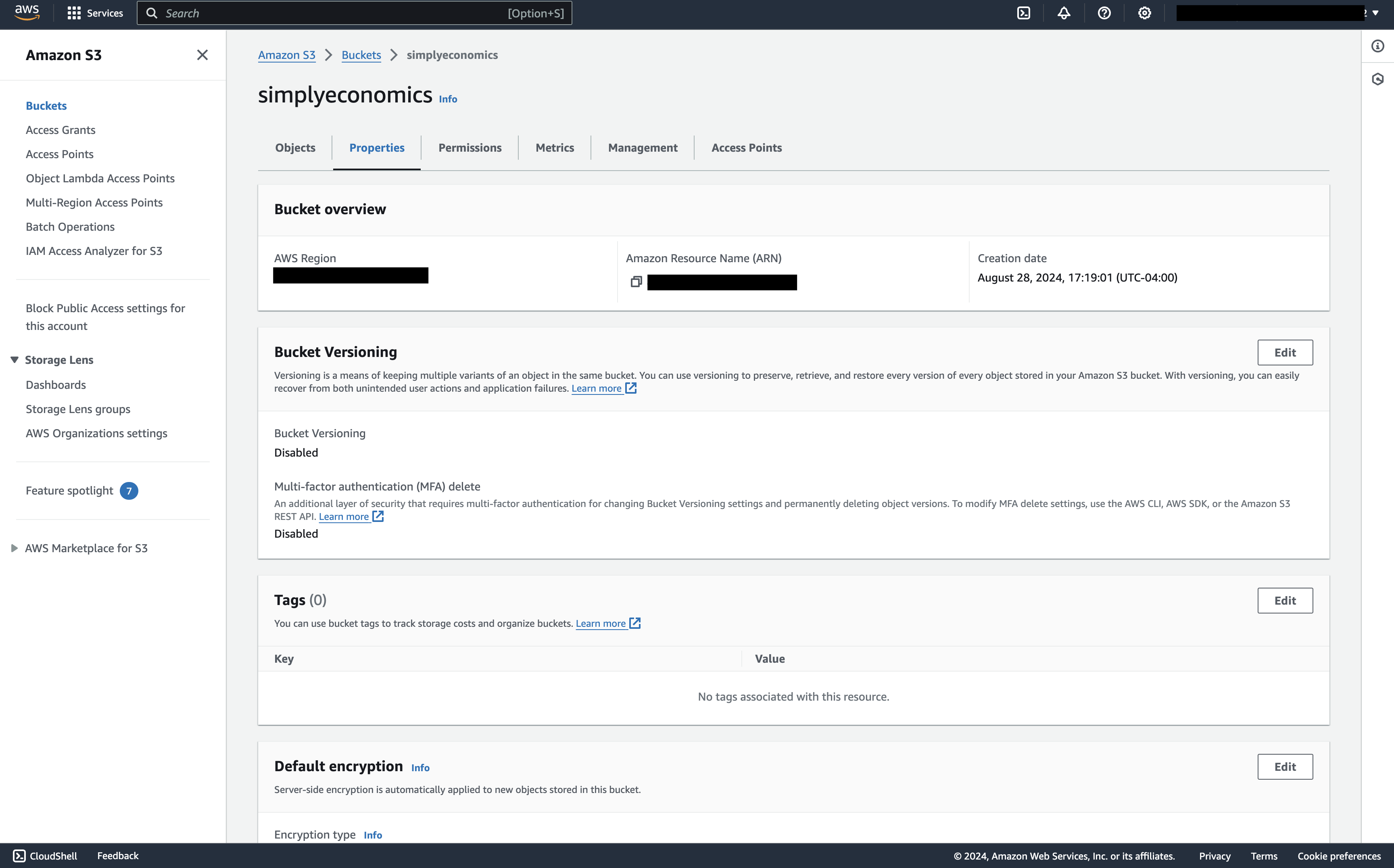Copy the bucket ARN with copy icon
The width and height of the screenshot is (1394, 868).
636,282
